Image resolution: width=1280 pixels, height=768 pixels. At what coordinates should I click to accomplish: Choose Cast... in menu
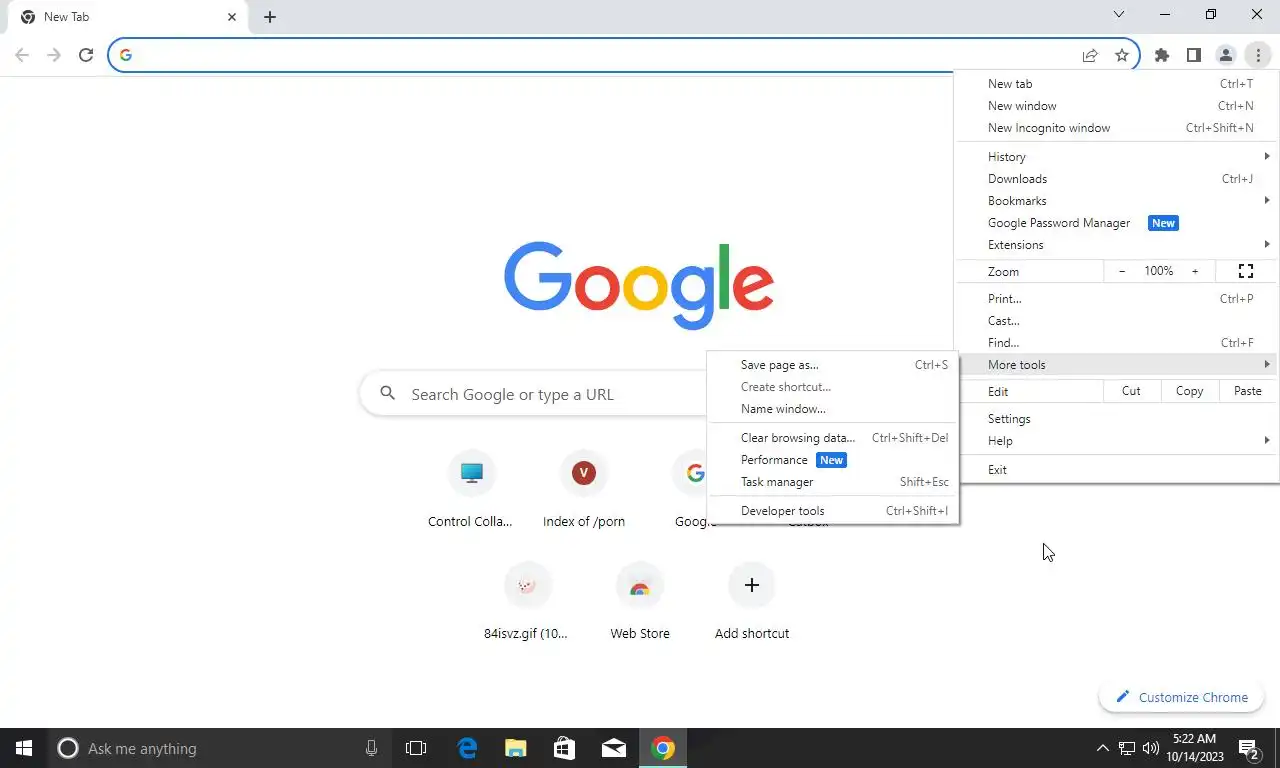click(1115, 321)
